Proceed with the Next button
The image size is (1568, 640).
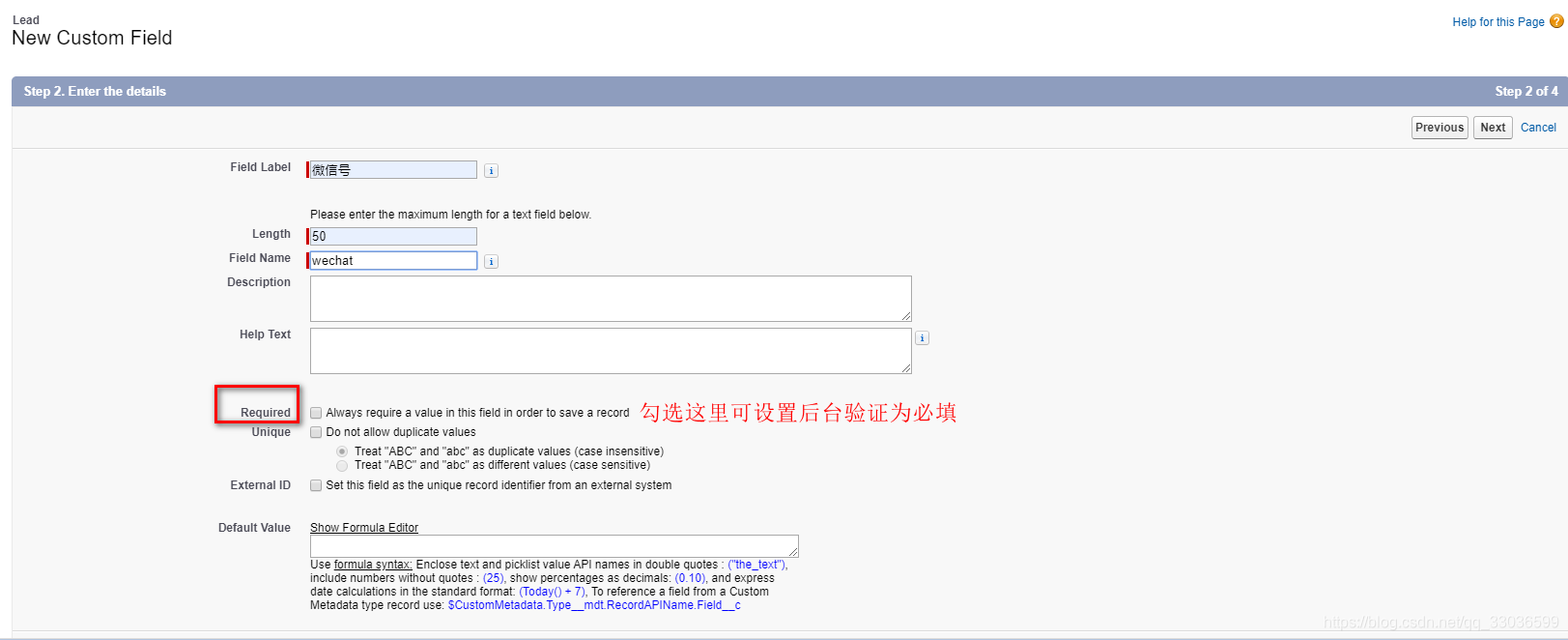(1493, 128)
